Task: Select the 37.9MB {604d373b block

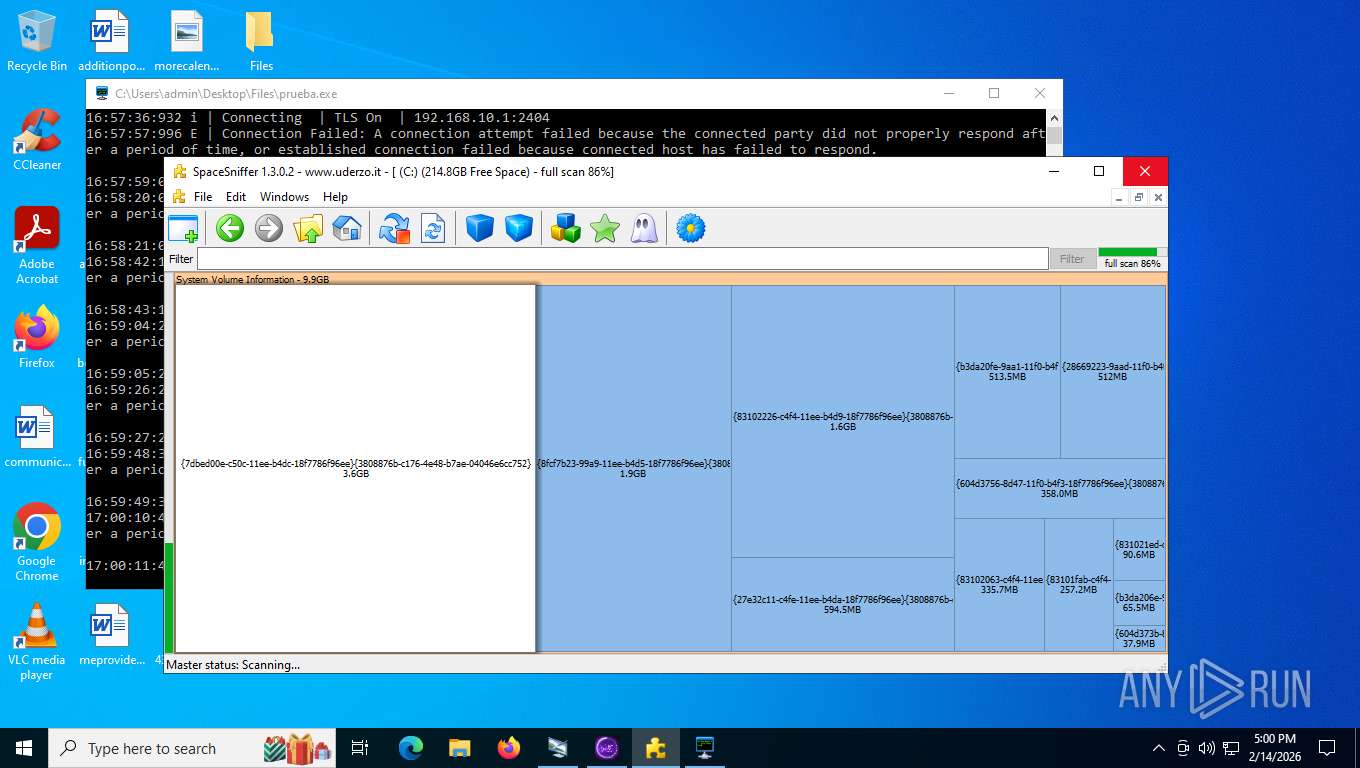Action: coord(1139,639)
